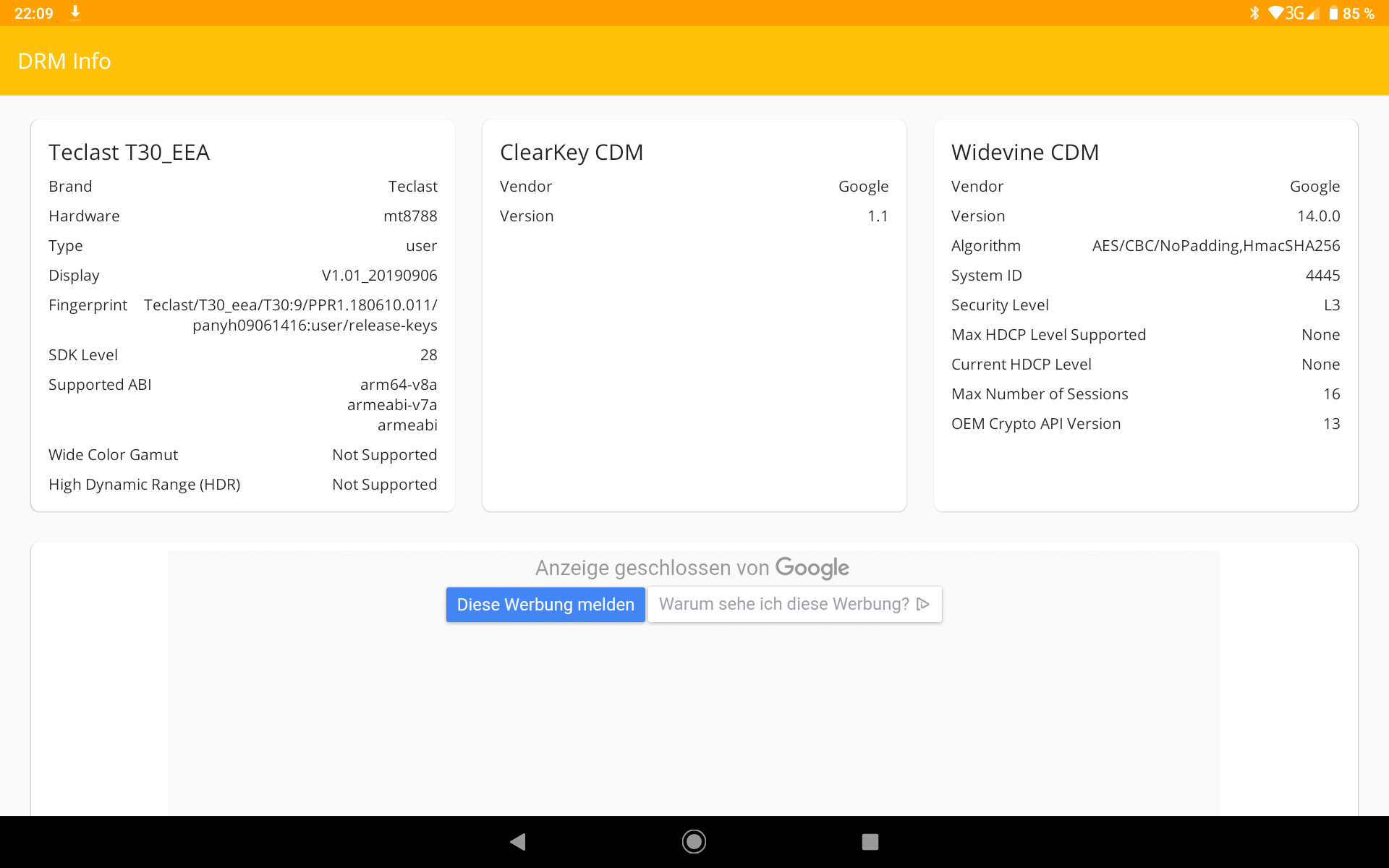Click 'Warum sehe ich diese Werbung?' button

point(795,604)
